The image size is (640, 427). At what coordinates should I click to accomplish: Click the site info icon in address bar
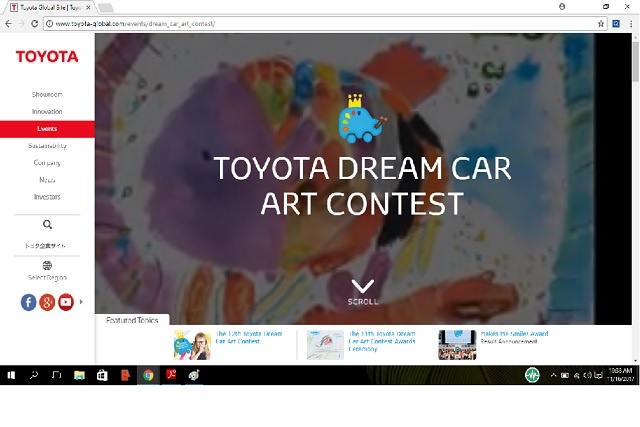[49, 24]
